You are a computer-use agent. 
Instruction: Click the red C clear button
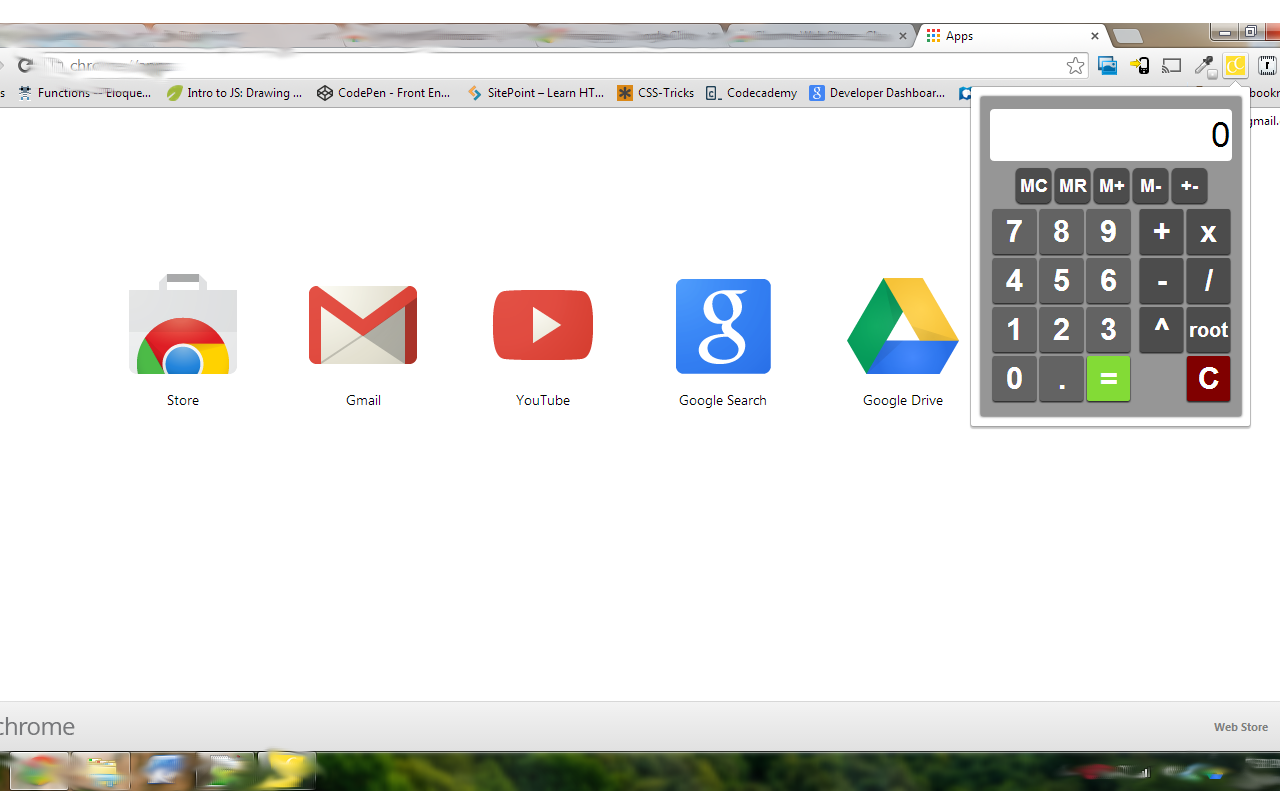tap(1208, 379)
